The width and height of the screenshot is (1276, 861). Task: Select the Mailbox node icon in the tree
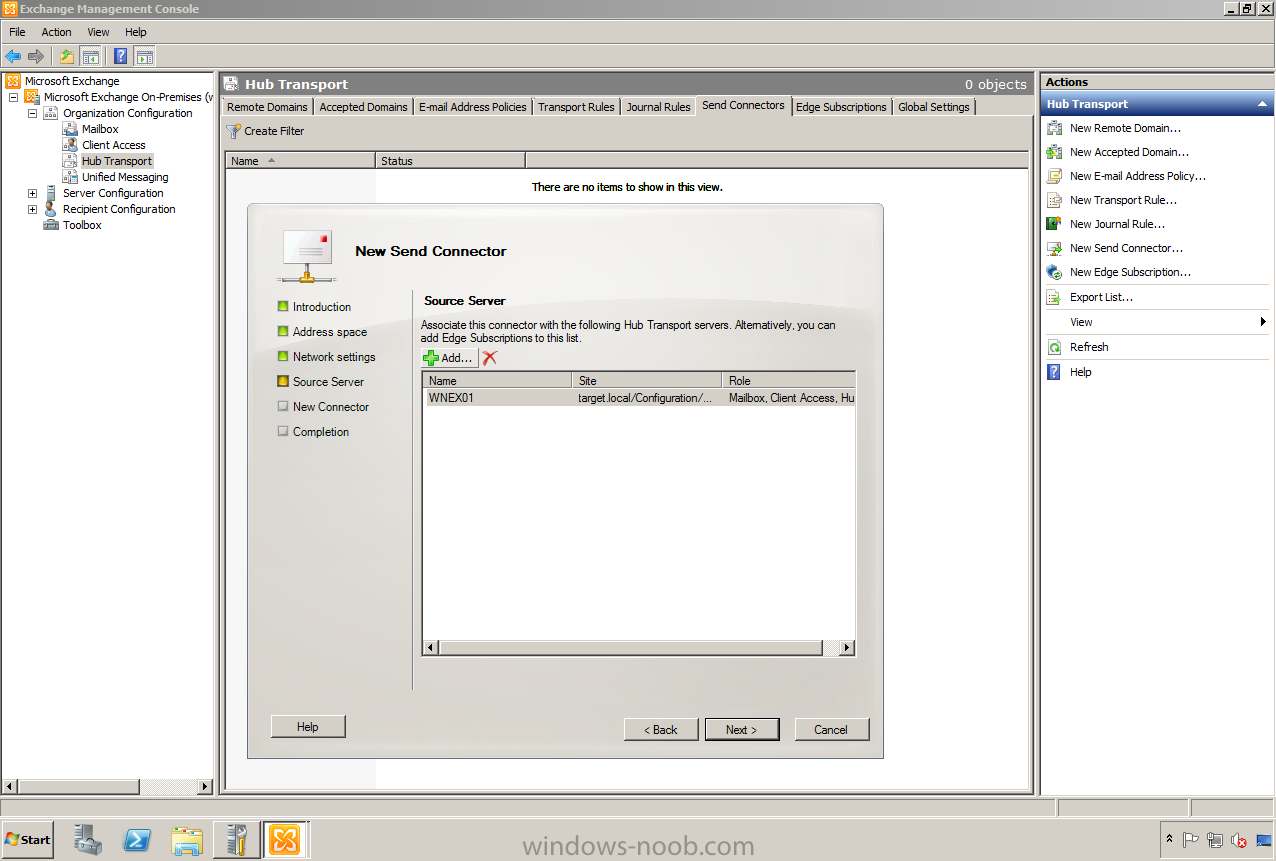tap(70, 129)
